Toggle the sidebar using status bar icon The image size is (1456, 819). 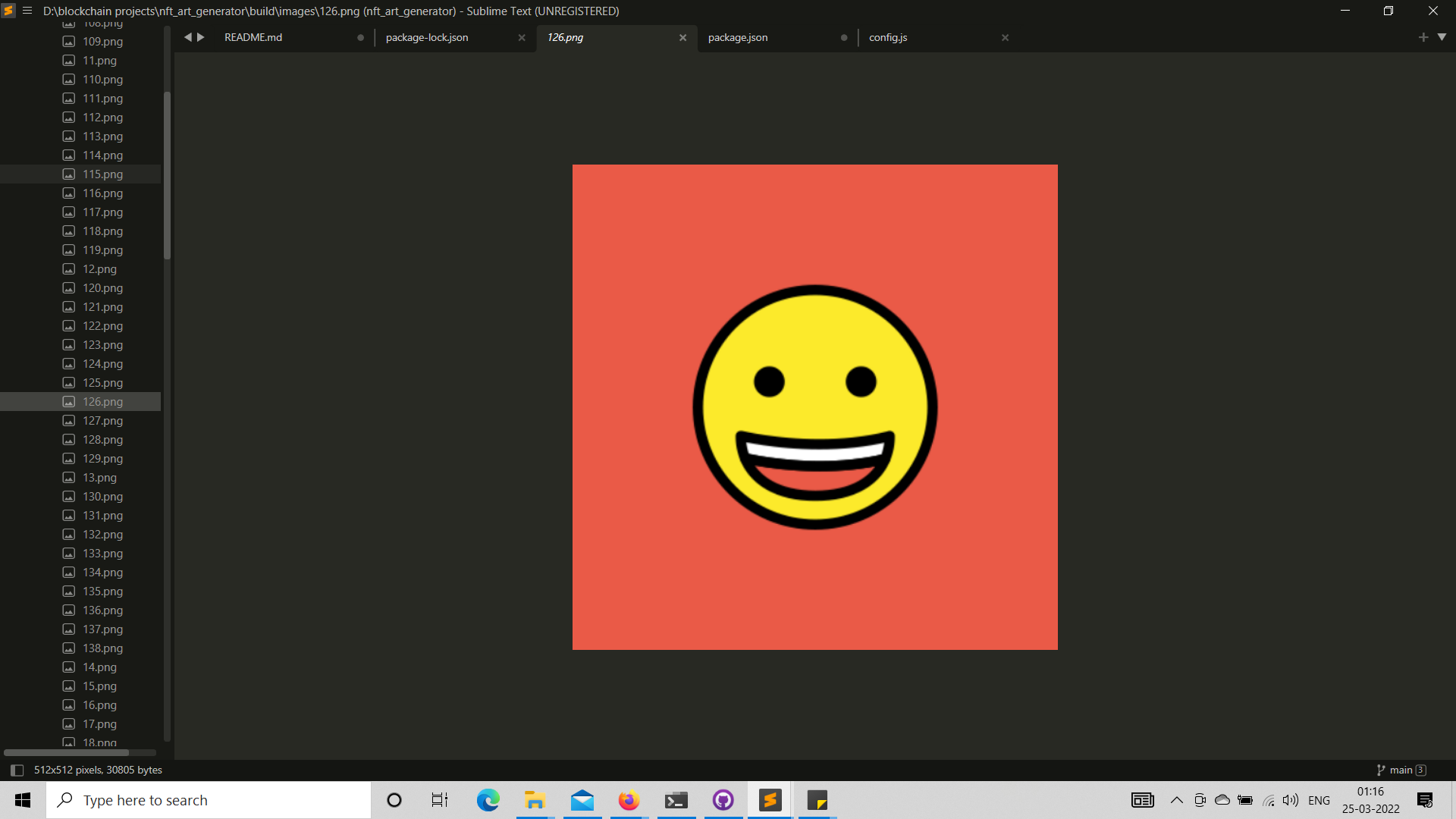point(17,770)
